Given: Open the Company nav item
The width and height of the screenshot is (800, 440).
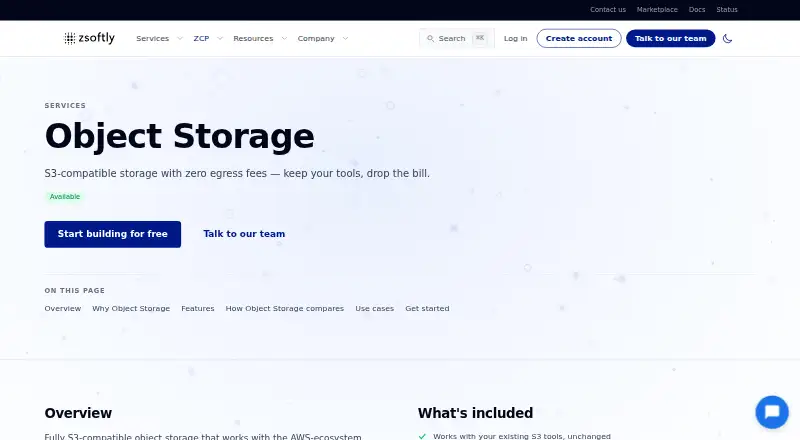Looking at the screenshot, I should (316, 38).
